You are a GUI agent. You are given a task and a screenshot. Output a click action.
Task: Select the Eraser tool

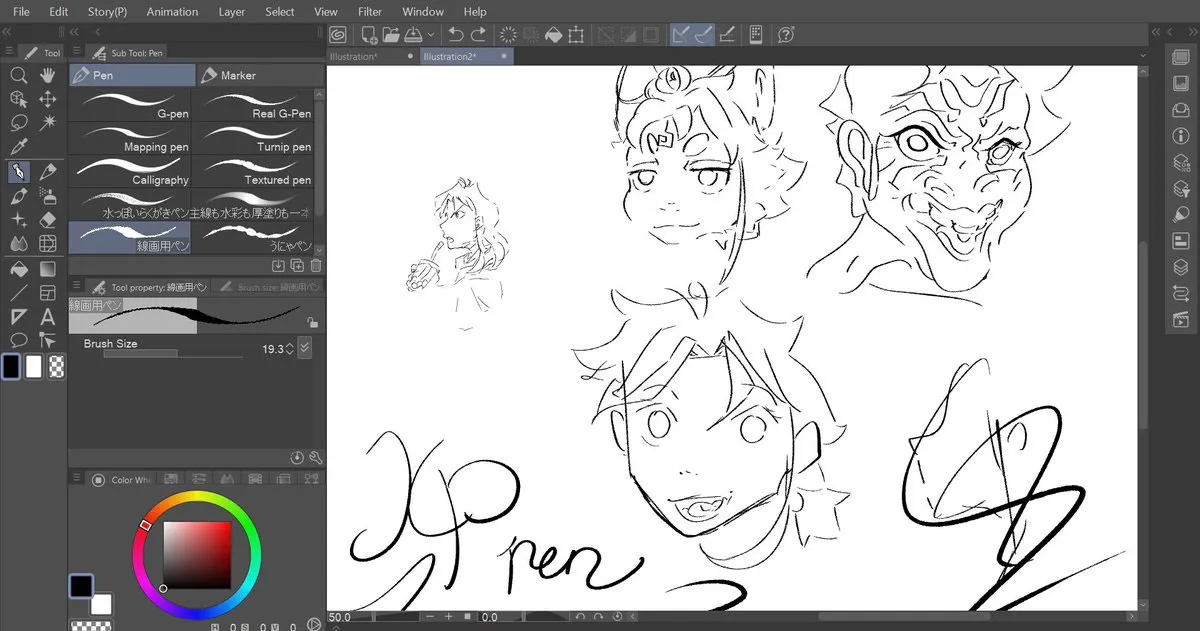point(47,220)
